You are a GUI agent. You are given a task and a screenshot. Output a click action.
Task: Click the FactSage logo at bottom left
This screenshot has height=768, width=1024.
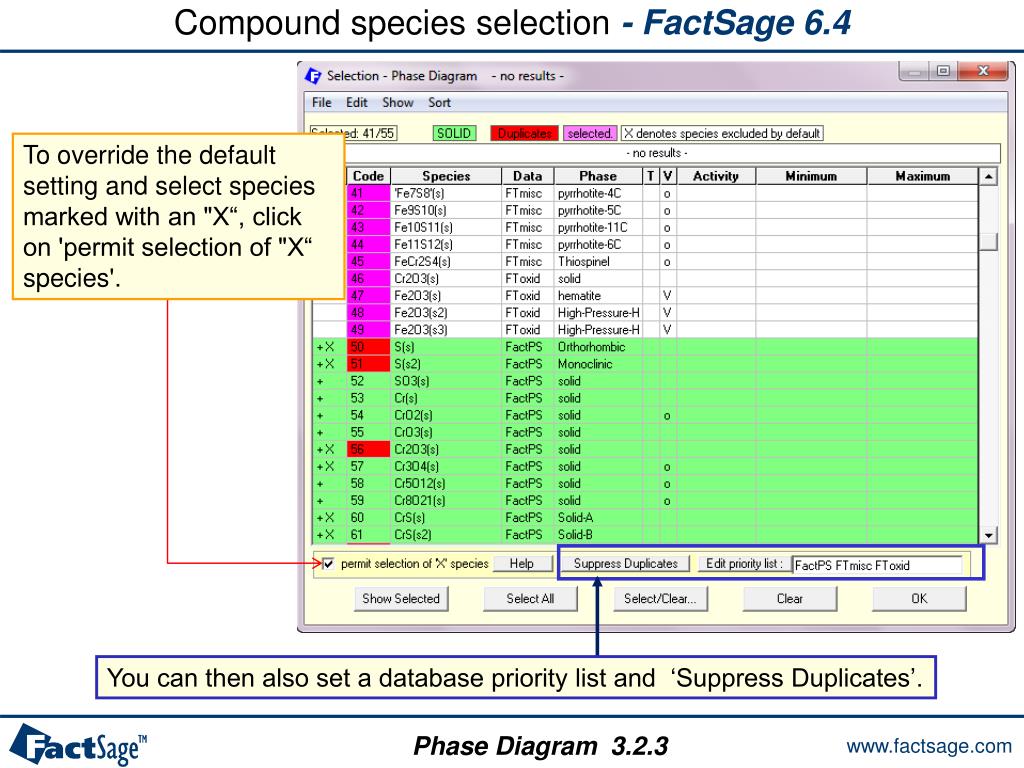click(79, 744)
